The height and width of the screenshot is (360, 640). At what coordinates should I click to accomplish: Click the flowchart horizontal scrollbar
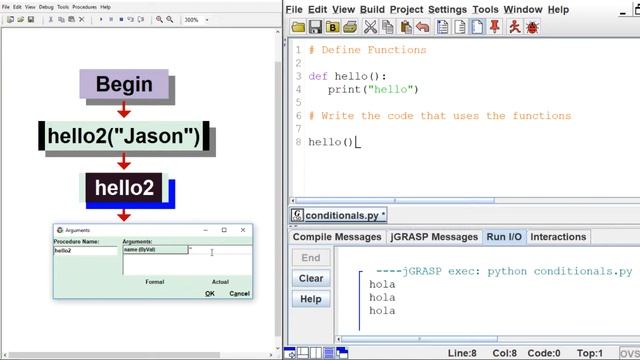tap(115, 355)
